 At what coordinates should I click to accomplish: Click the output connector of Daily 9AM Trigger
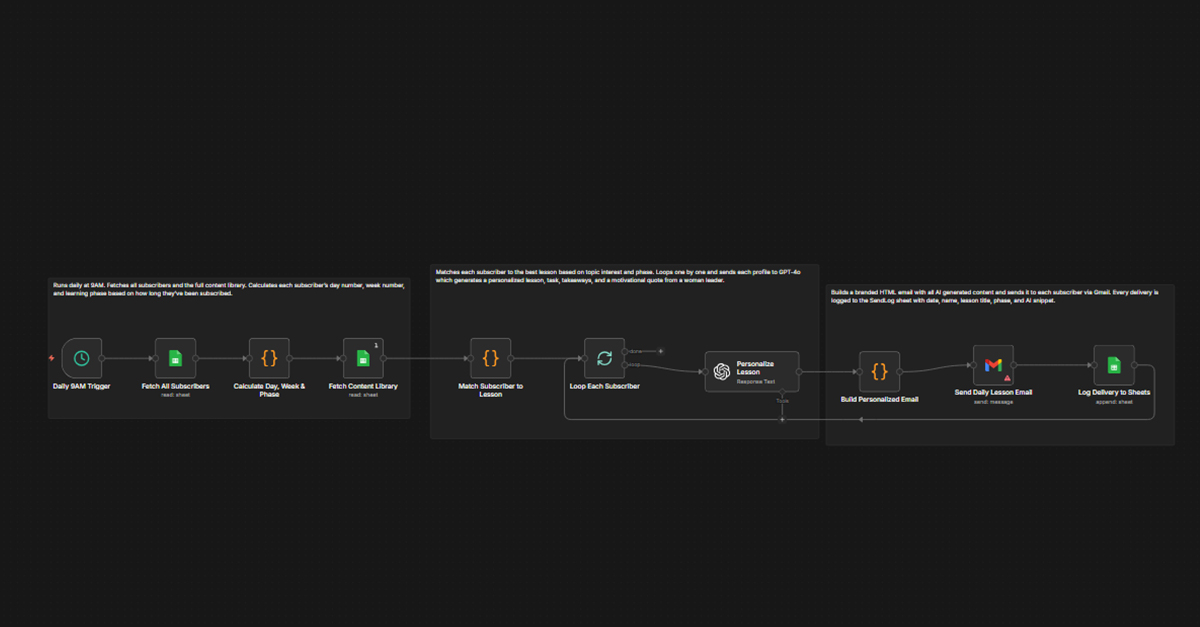[102, 358]
